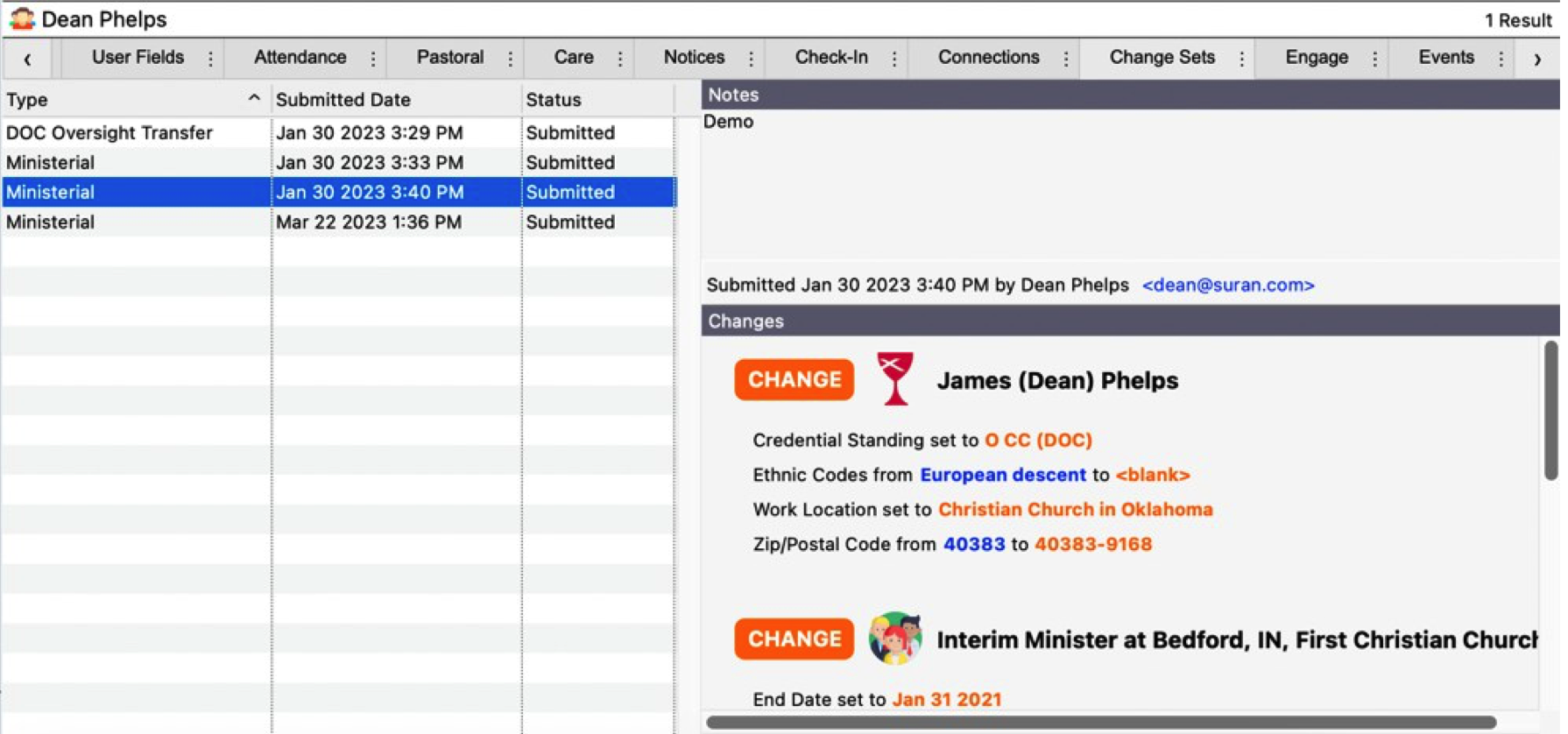Open the options dots beside Attendance tab
Viewport: 1568px width, 734px height.
(373, 59)
